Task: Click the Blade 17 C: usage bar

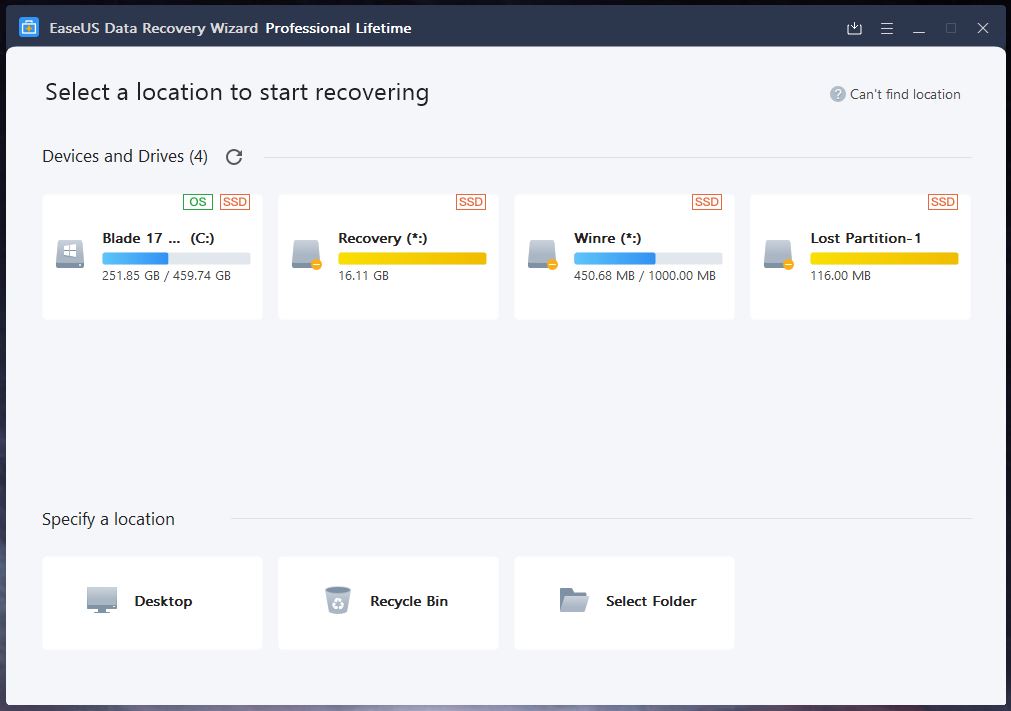Action: coord(176,258)
